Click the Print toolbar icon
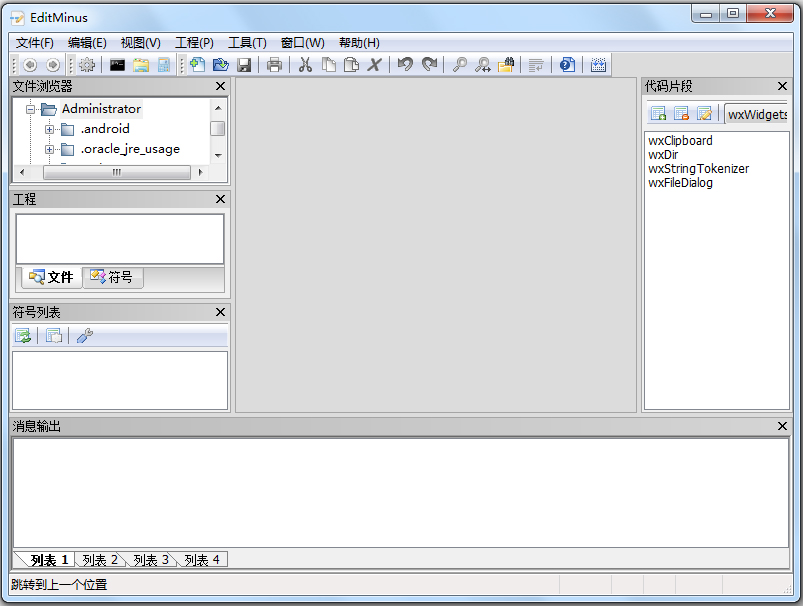Screen dimensions: 803x606 click(274, 65)
